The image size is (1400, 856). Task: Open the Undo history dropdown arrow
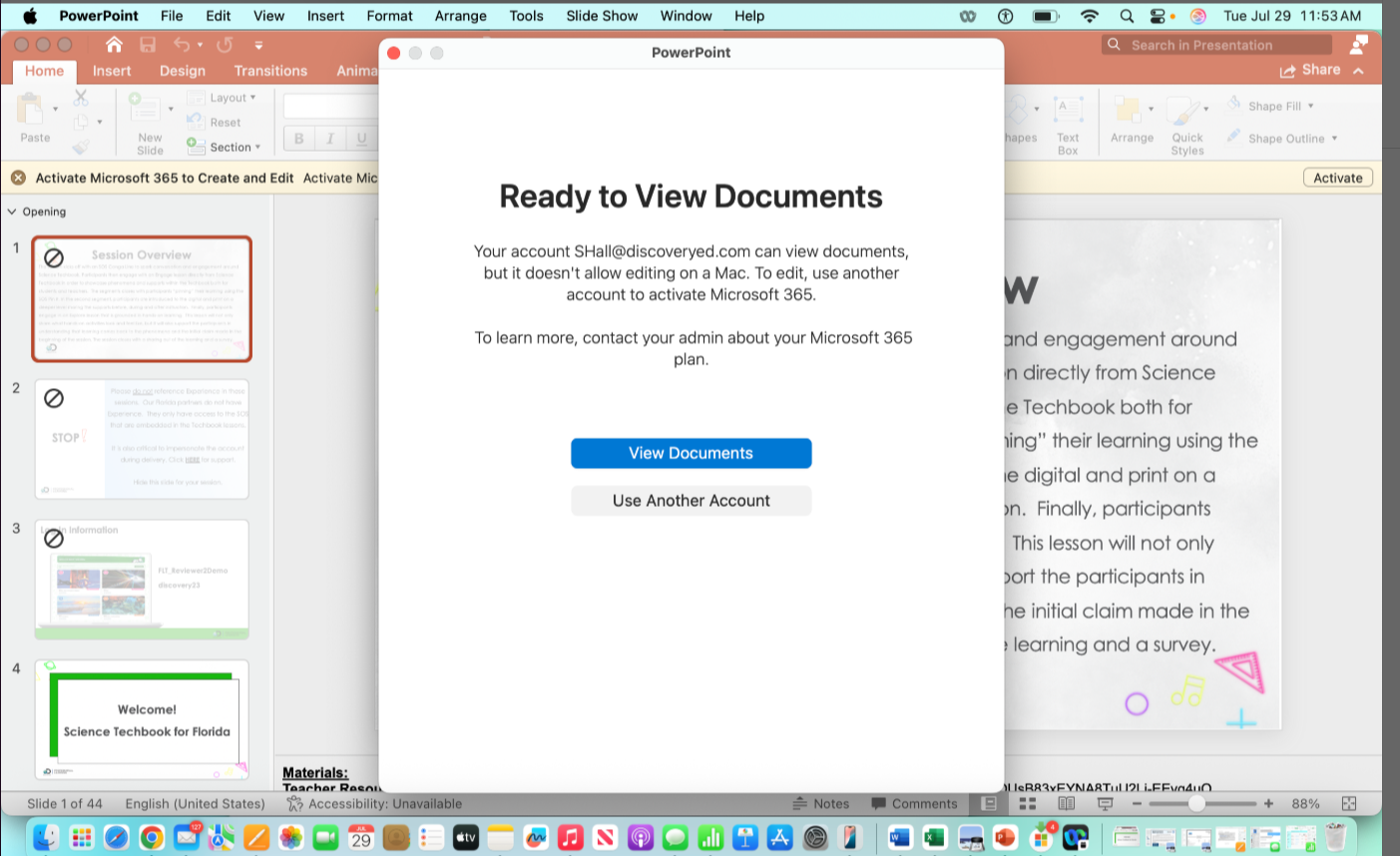click(x=200, y=45)
